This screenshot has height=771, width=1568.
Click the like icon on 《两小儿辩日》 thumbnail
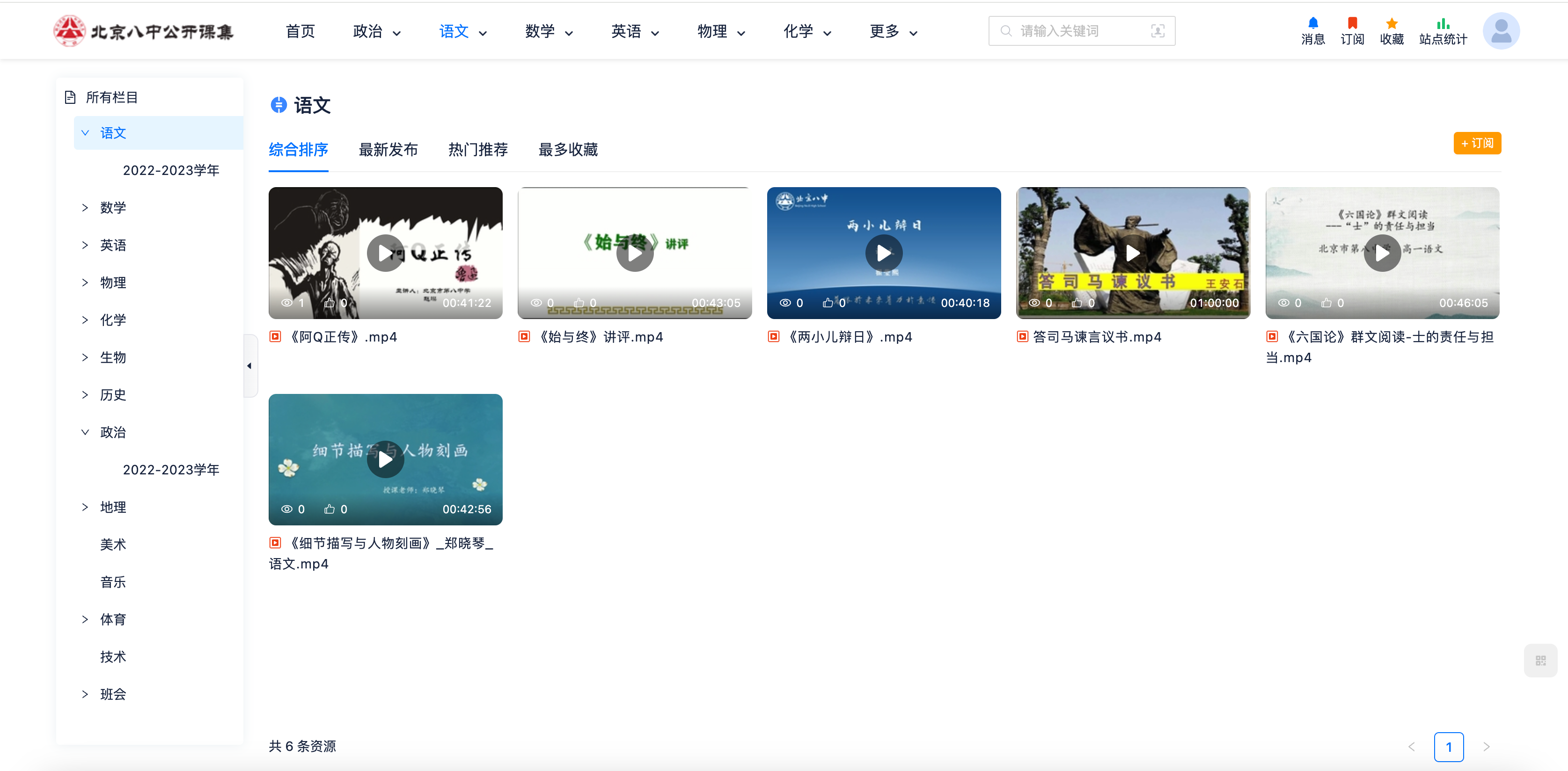(x=828, y=302)
